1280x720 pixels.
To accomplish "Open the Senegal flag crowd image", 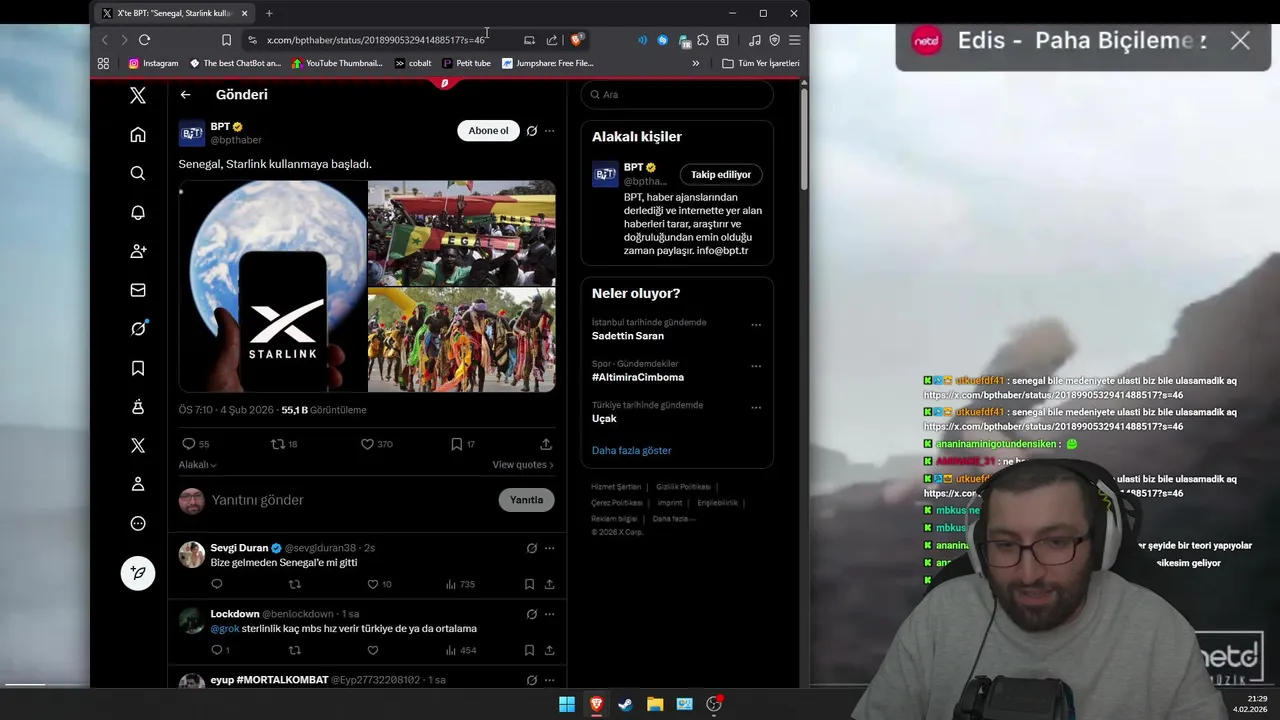I will pyautogui.click(x=462, y=233).
